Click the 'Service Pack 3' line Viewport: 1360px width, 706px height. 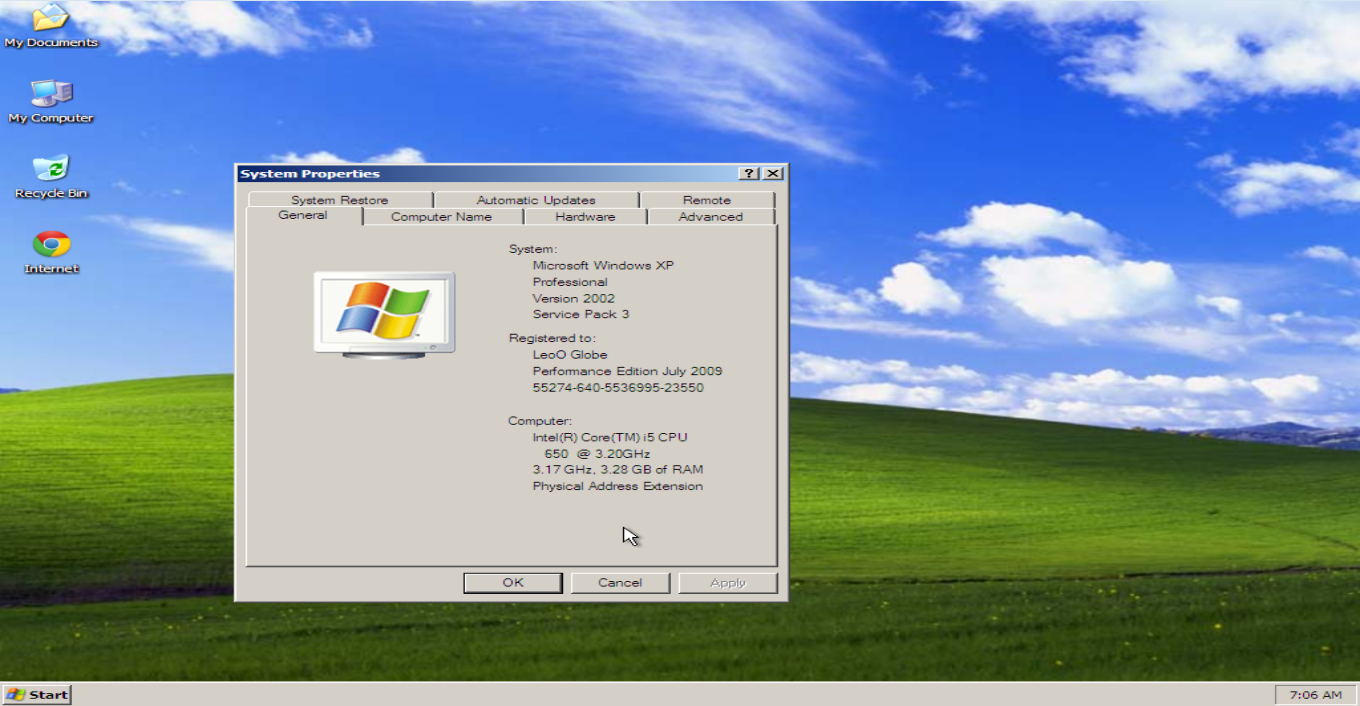[581, 314]
